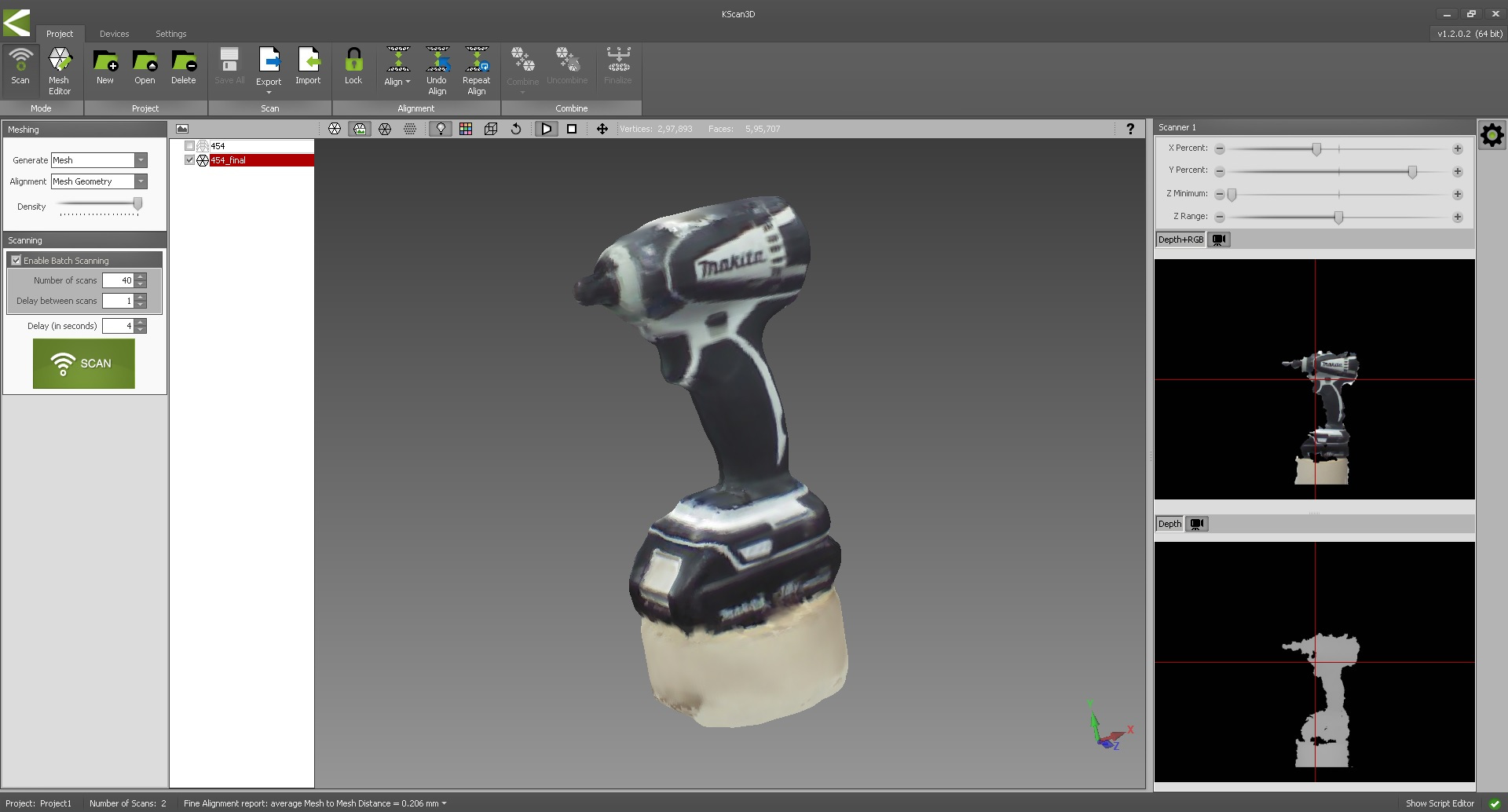
Task: Open Show Script Editor
Action: click(x=1440, y=803)
